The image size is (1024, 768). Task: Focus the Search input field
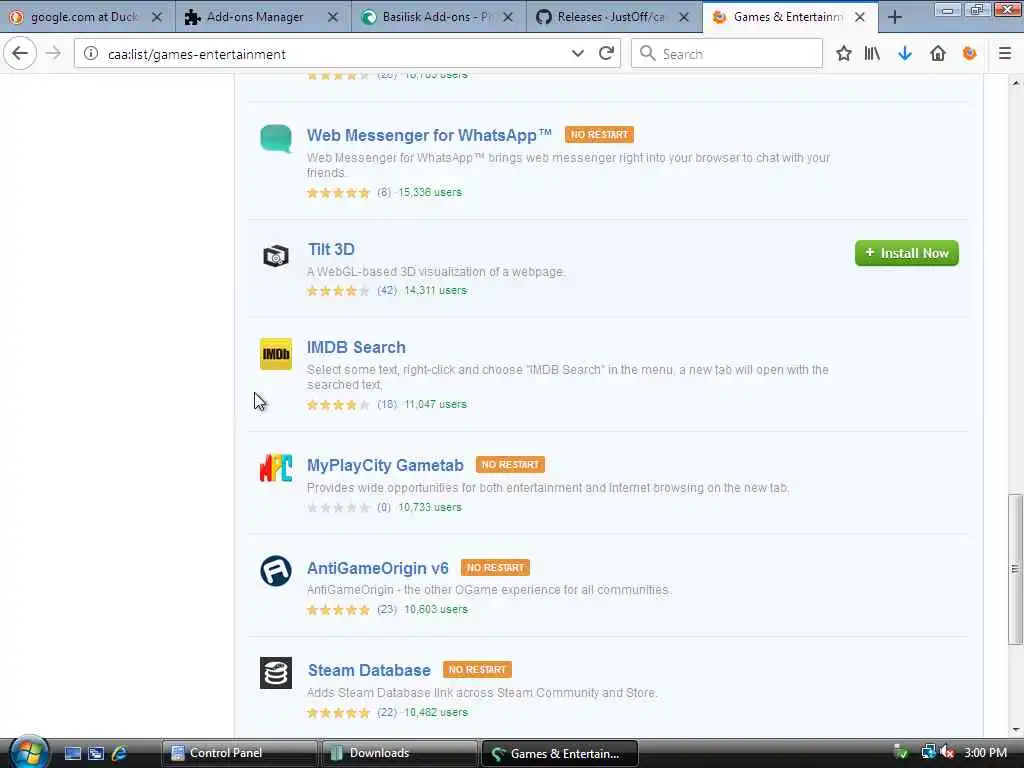tap(726, 54)
